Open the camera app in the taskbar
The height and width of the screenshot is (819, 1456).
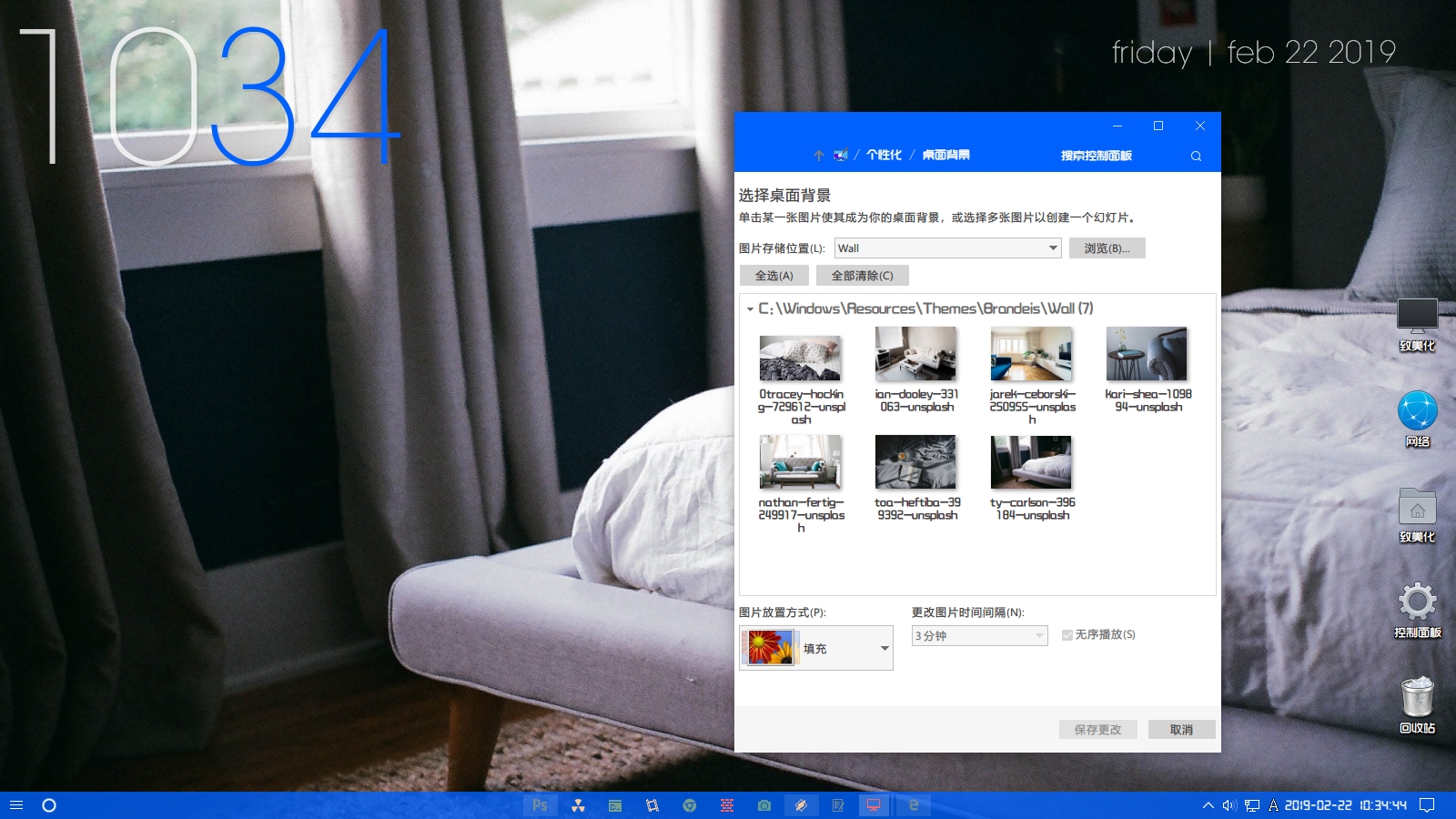(764, 805)
